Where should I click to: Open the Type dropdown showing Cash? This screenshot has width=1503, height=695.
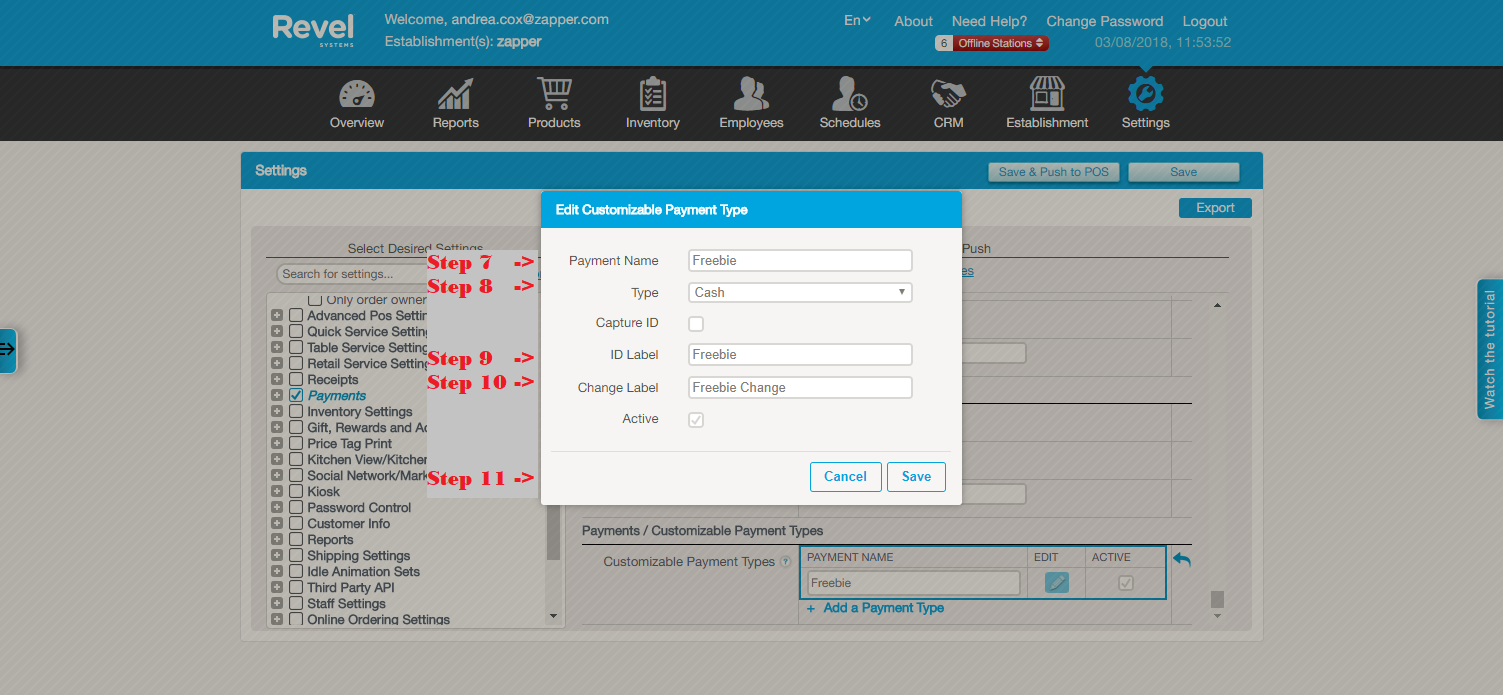click(x=800, y=293)
